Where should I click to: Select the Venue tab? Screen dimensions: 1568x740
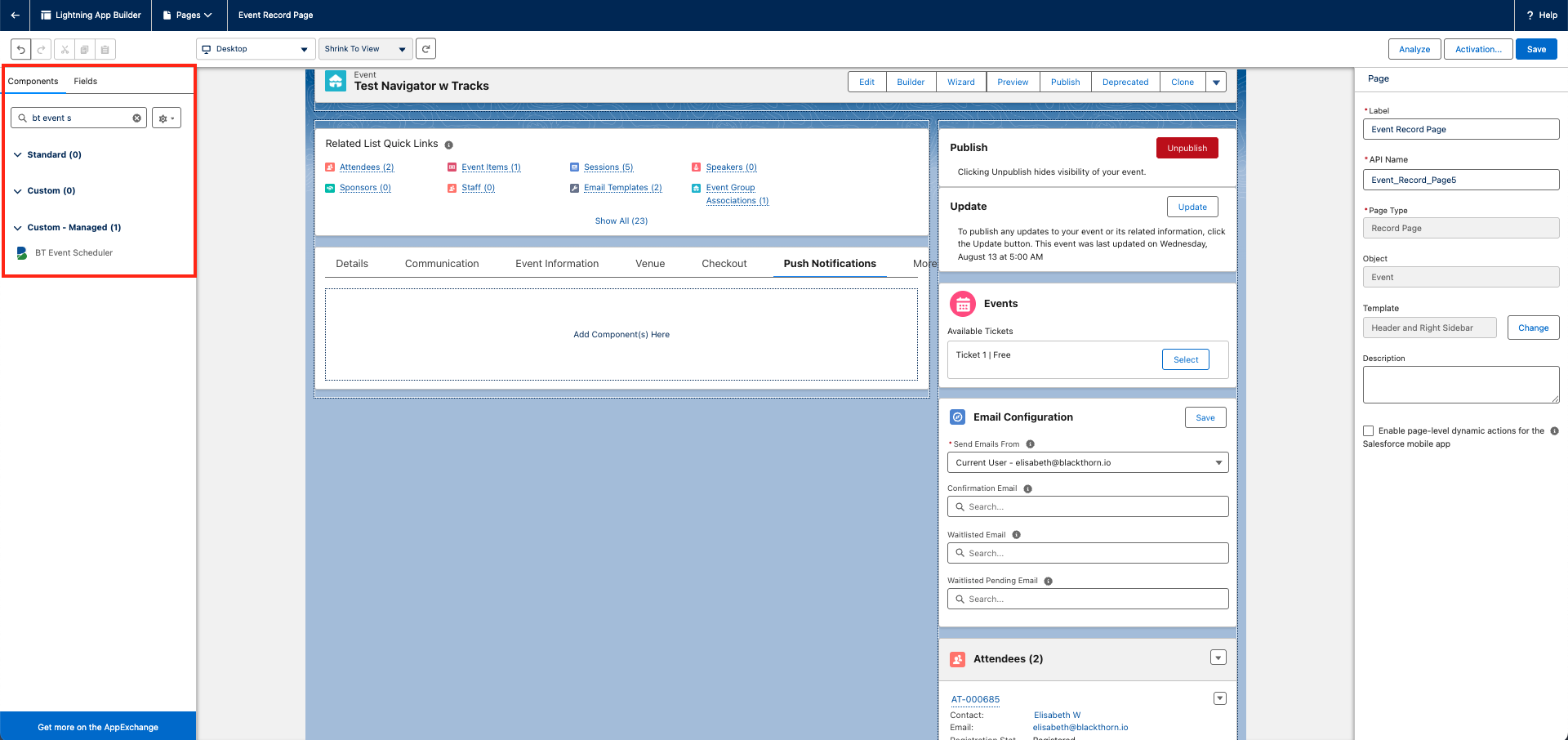point(650,264)
